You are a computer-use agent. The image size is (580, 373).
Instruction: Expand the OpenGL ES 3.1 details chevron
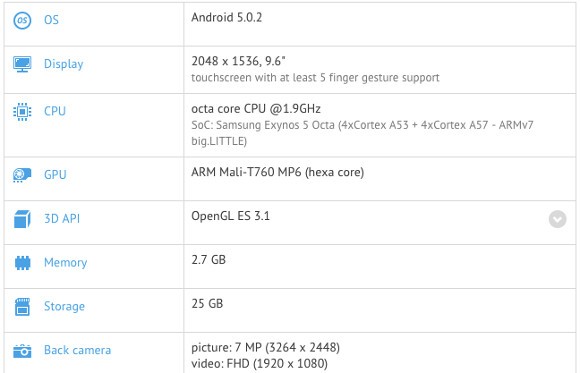[557, 219]
